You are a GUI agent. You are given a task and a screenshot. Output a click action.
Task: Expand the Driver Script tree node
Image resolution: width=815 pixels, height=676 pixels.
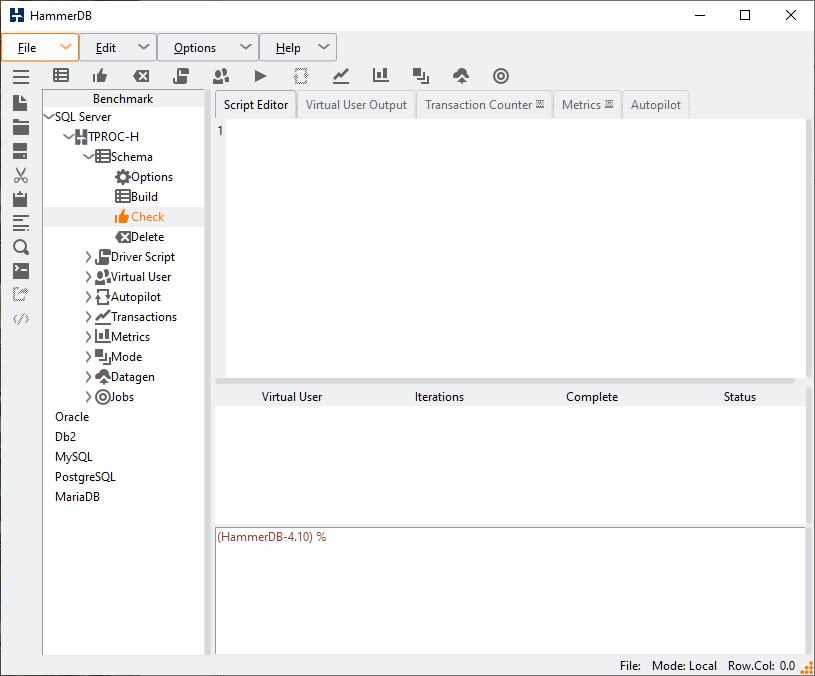coord(89,257)
